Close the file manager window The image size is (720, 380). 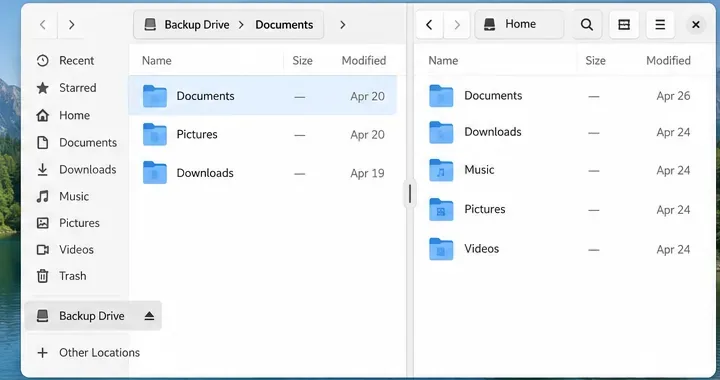696,24
